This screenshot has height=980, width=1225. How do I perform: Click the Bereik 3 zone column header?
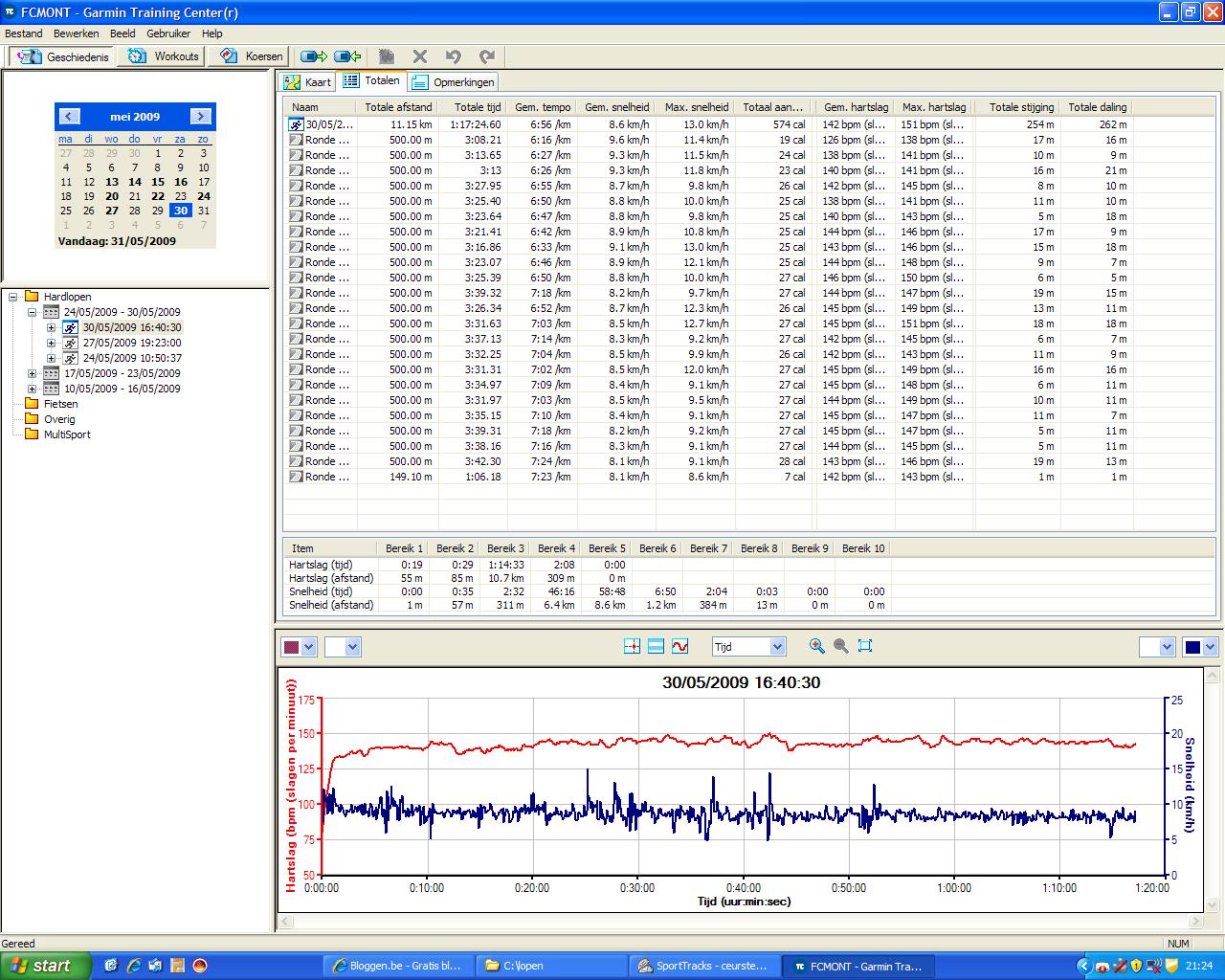click(x=505, y=548)
